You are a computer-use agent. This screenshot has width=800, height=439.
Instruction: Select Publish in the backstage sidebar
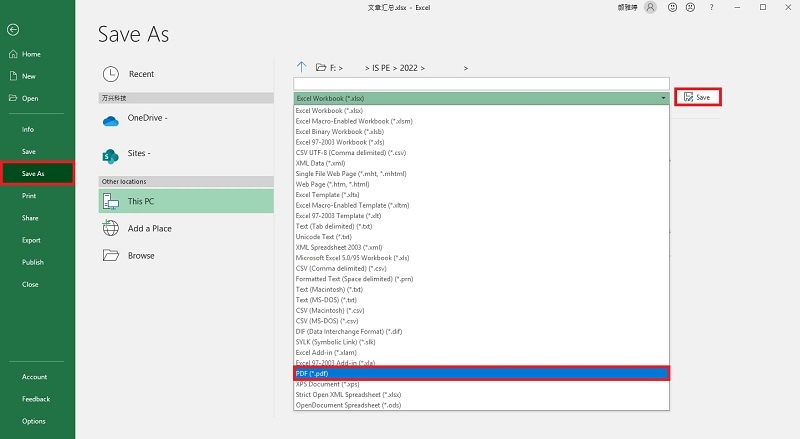(x=33, y=262)
